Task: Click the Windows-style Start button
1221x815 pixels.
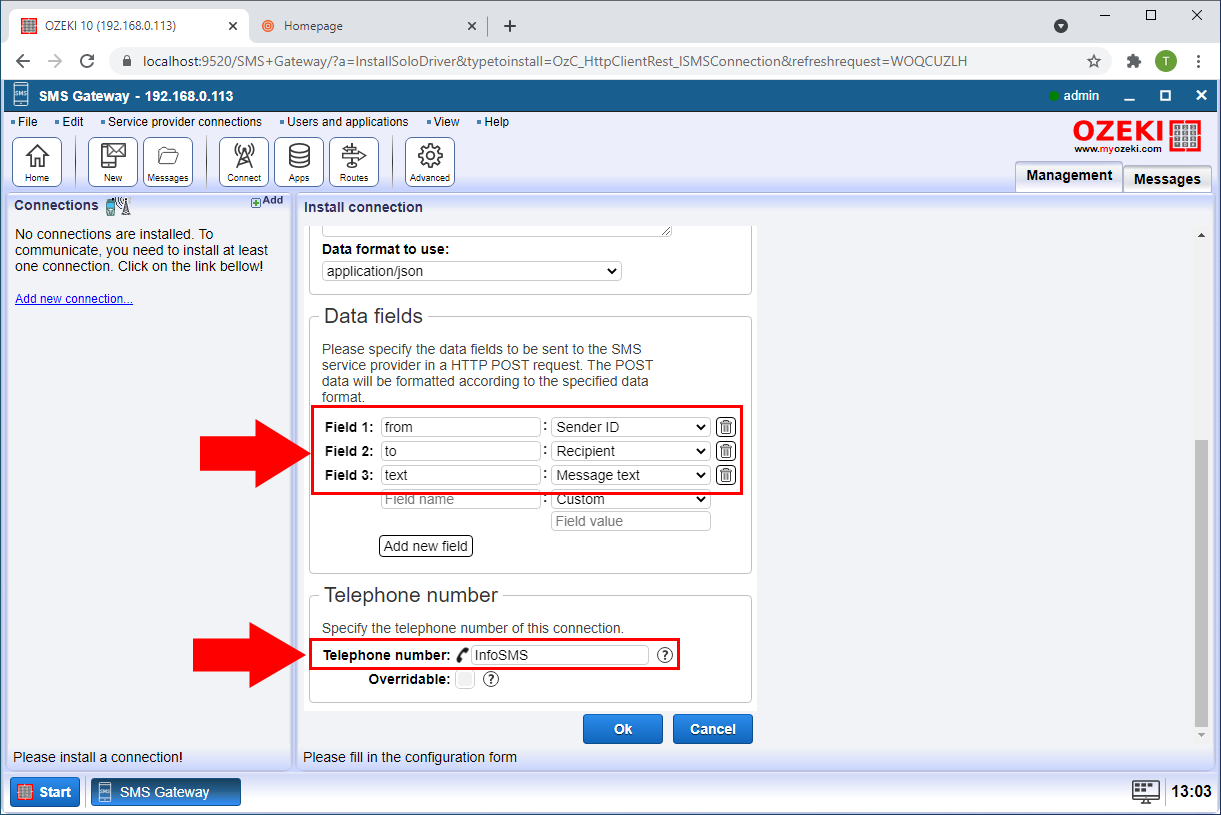Action: pos(45,792)
